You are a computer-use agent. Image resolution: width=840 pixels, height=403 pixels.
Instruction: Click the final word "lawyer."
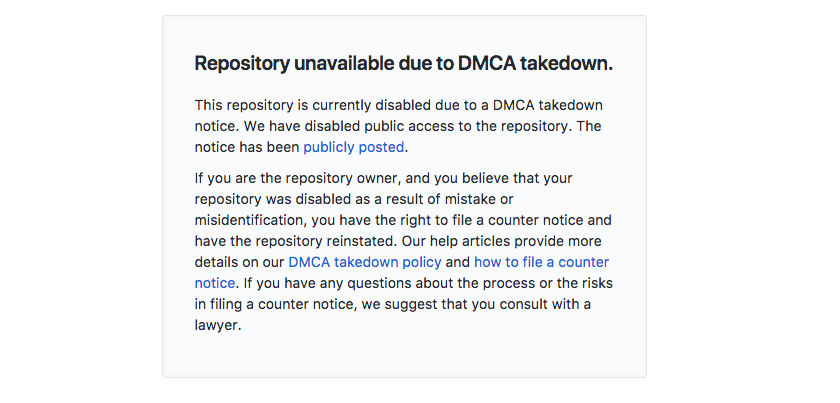coord(218,325)
